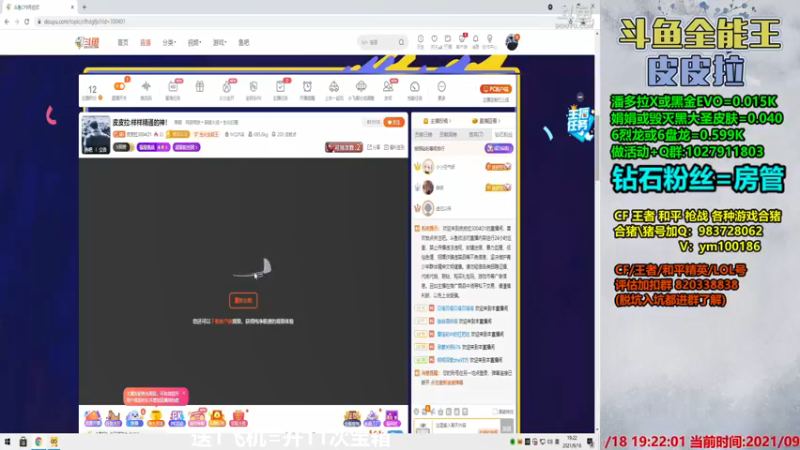Click the alarm clock reminder icon
800x450 pixels.
coord(307,87)
